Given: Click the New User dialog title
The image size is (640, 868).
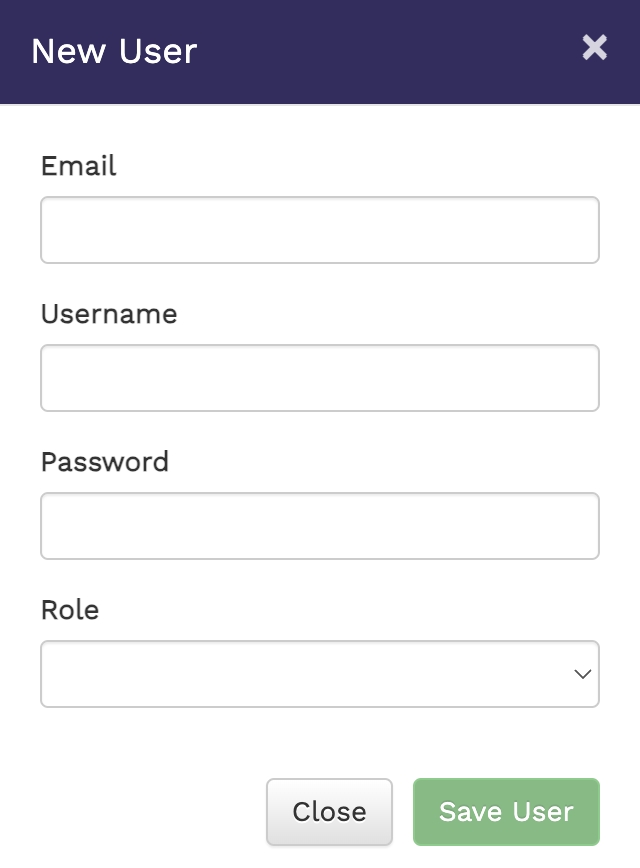Looking at the screenshot, I should [114, 51].
